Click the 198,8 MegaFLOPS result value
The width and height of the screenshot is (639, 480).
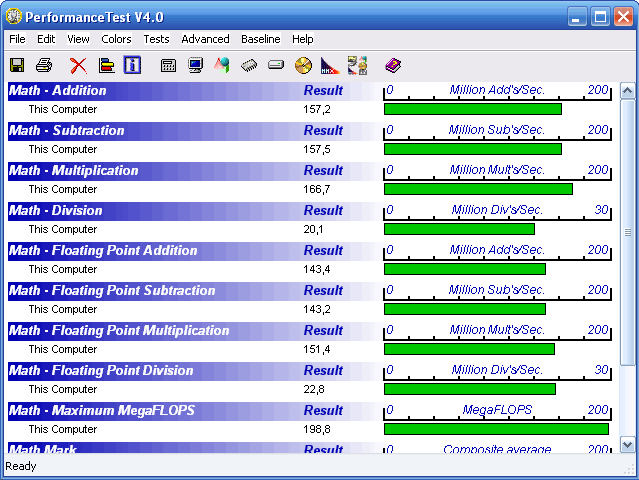(x=317, y=429)
